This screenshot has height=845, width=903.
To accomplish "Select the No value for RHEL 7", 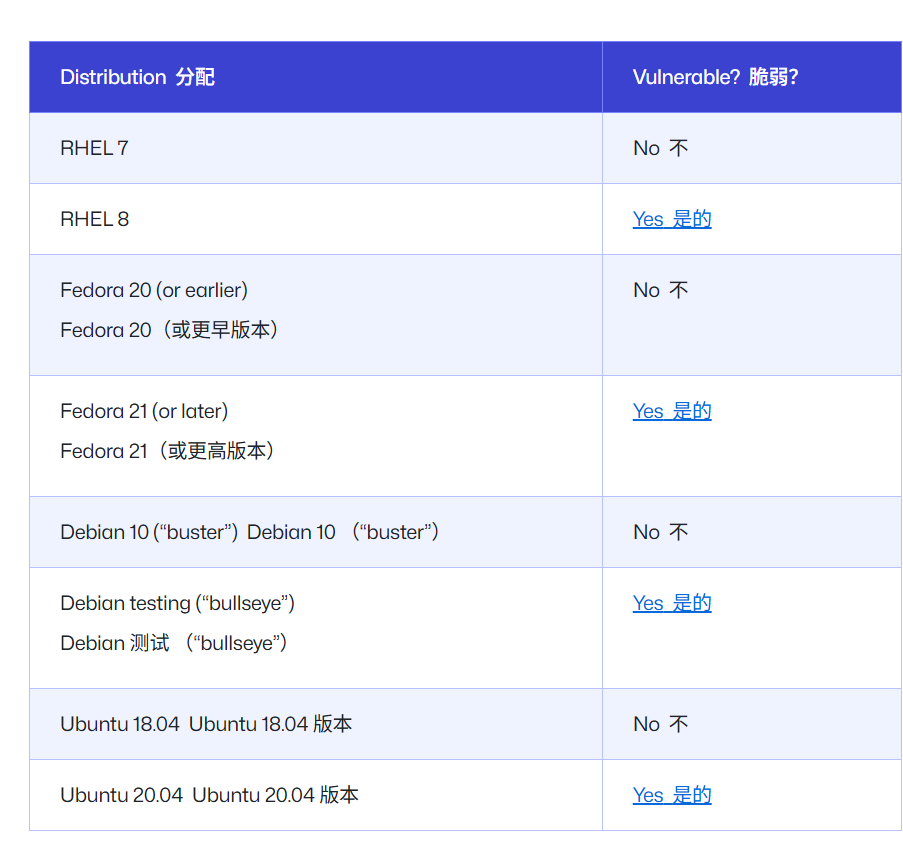I will click(661, 148).
